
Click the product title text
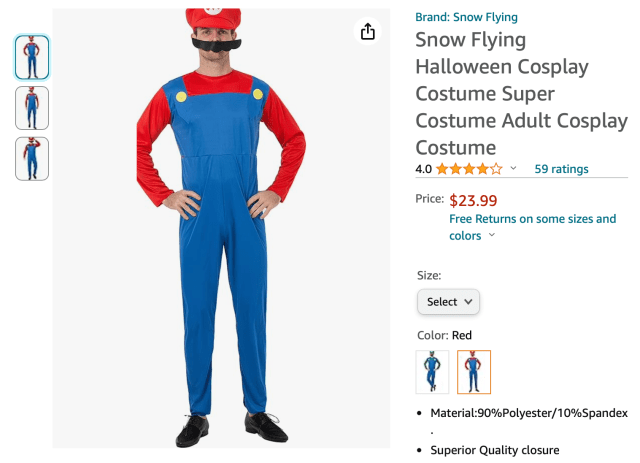pos(520,94)
